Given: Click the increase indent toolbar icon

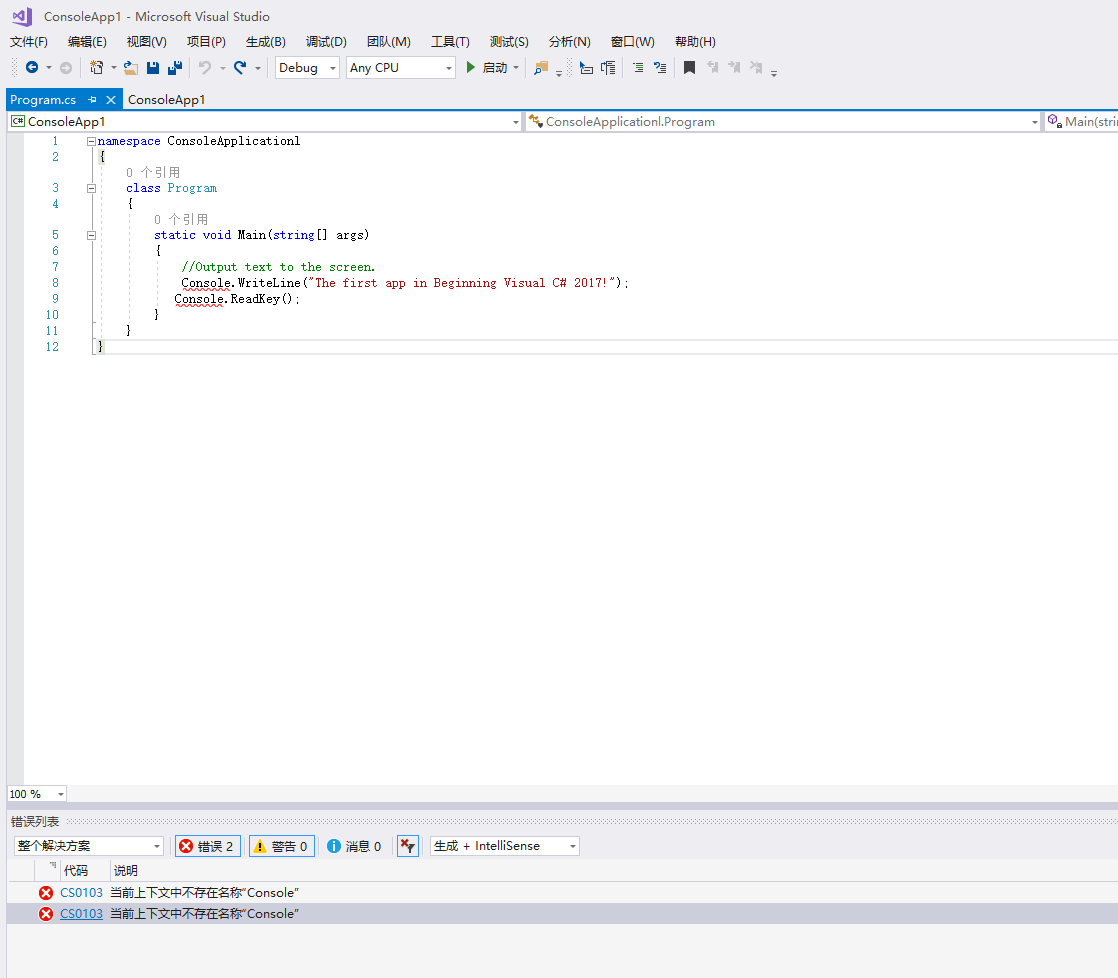Looking at the screenshot, I should (x=607, y=68).
